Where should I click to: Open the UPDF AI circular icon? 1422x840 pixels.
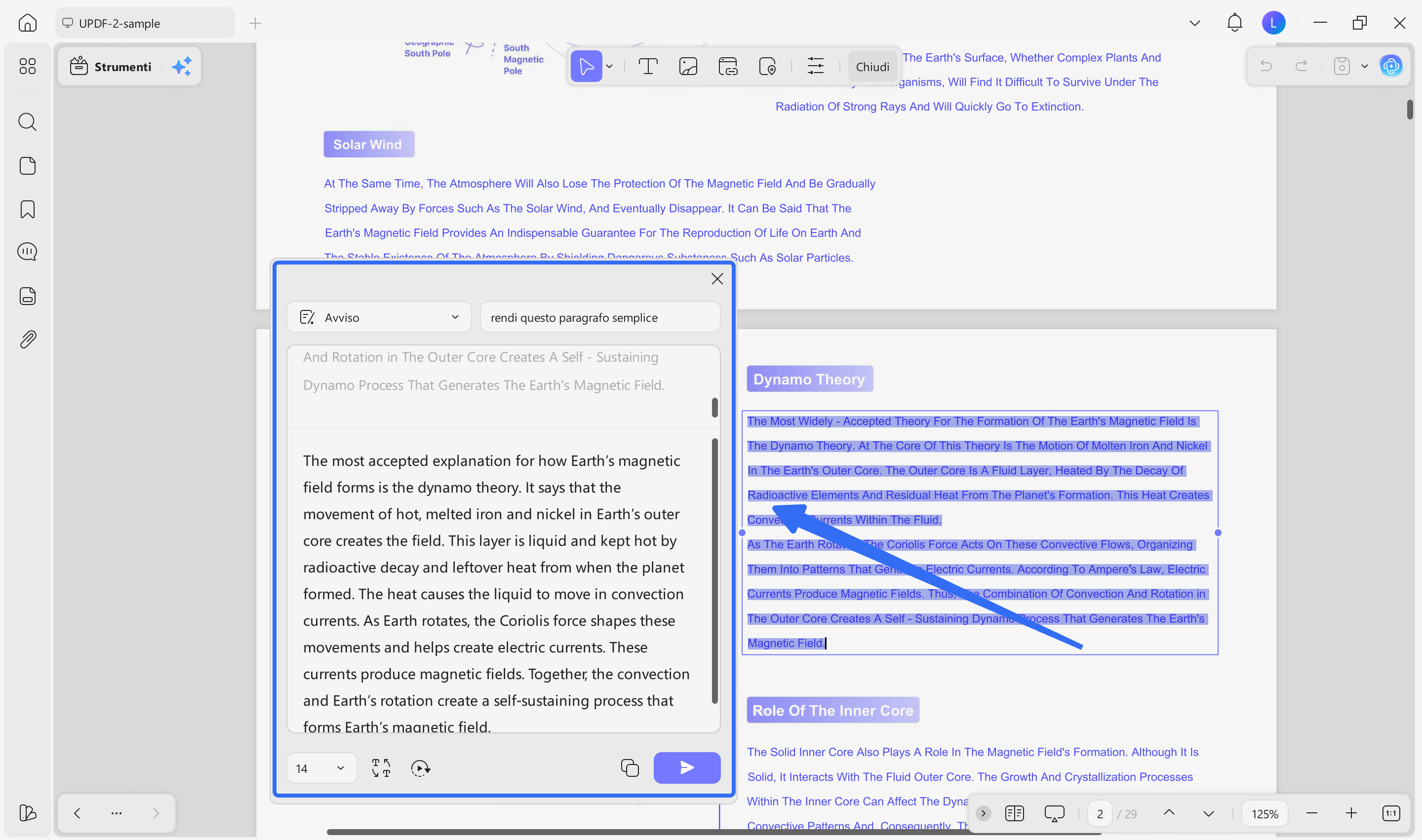point(1391,66)
